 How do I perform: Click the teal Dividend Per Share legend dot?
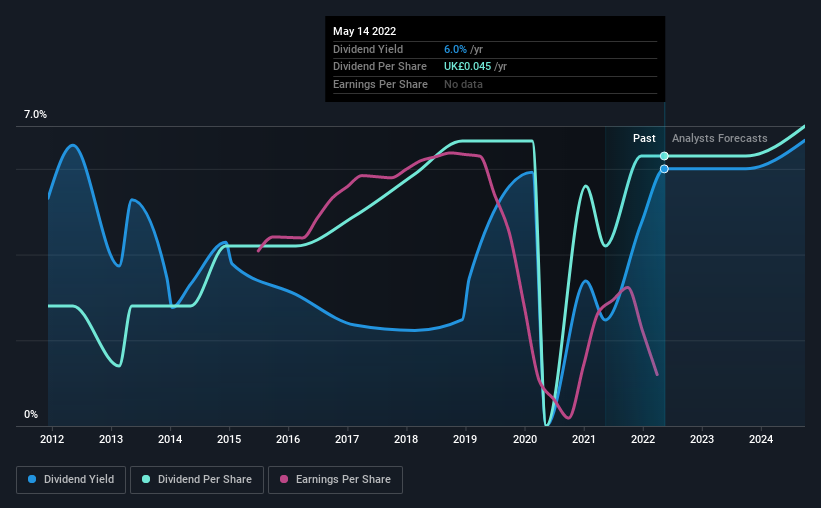click(x=146, y=479)
